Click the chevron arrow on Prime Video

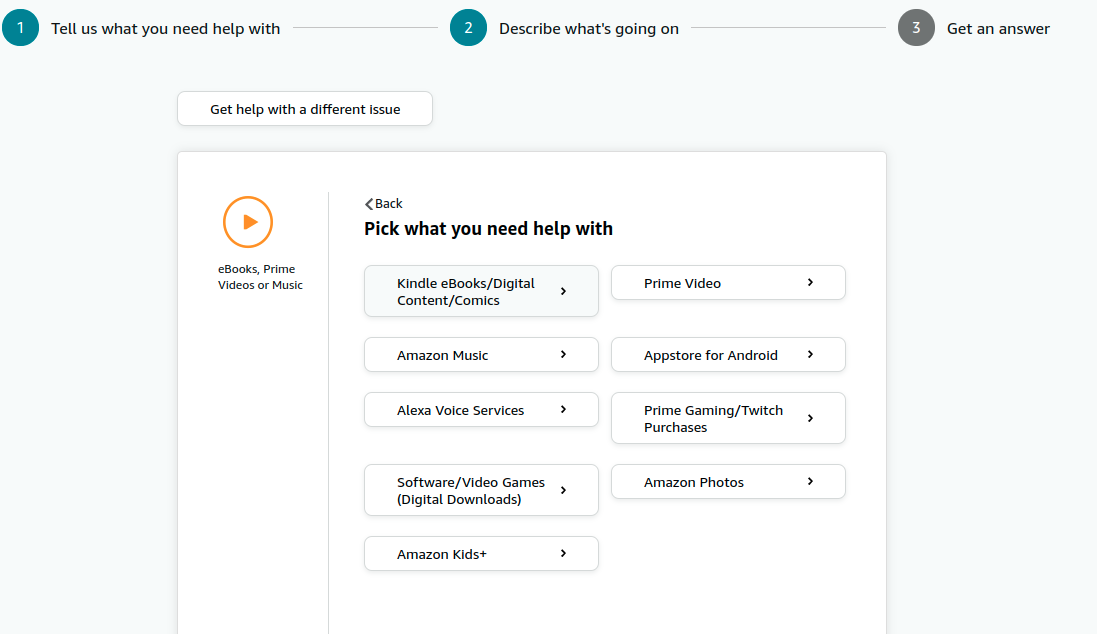tap(810, 283)
